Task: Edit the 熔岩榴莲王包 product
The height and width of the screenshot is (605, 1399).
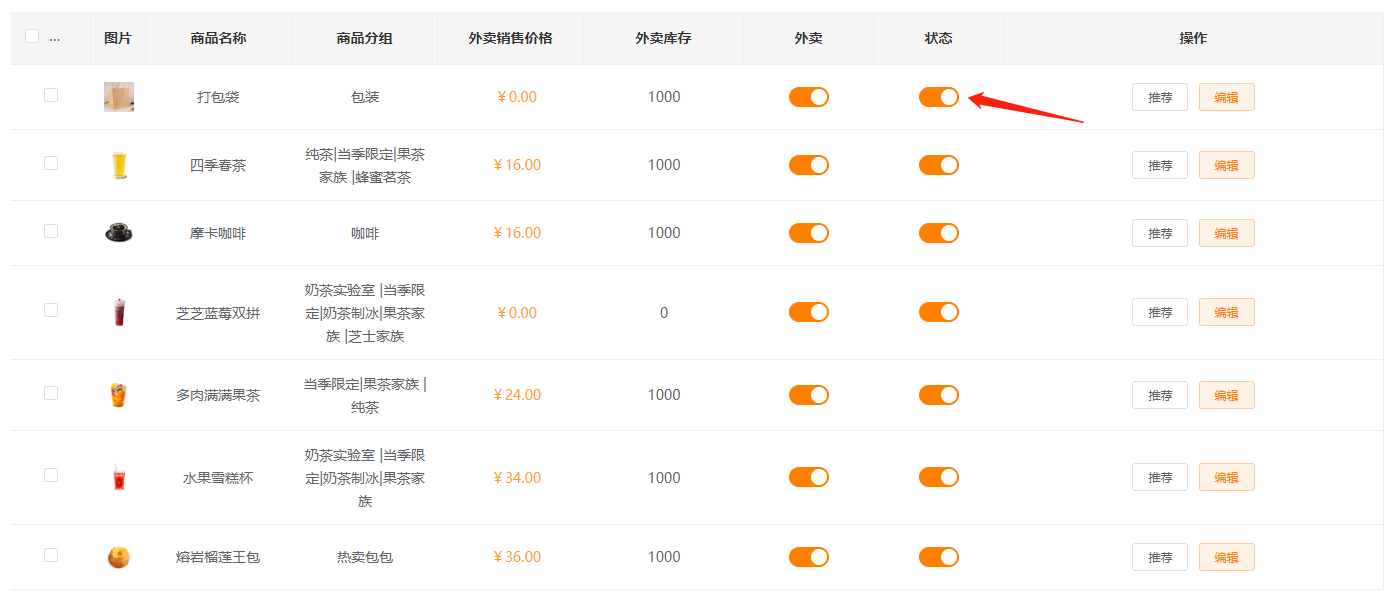Action: coord(1226,557)
